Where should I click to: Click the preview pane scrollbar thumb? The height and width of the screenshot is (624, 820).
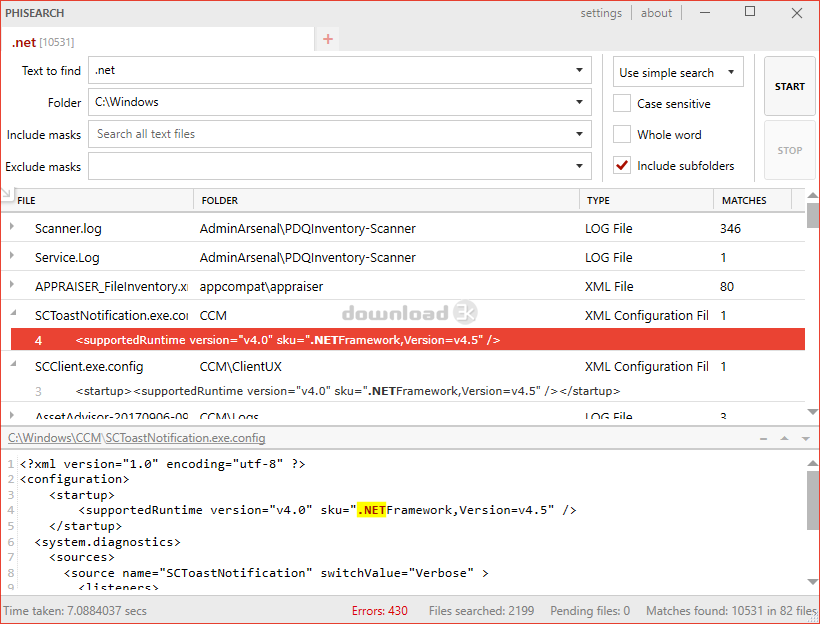point(812,501)
